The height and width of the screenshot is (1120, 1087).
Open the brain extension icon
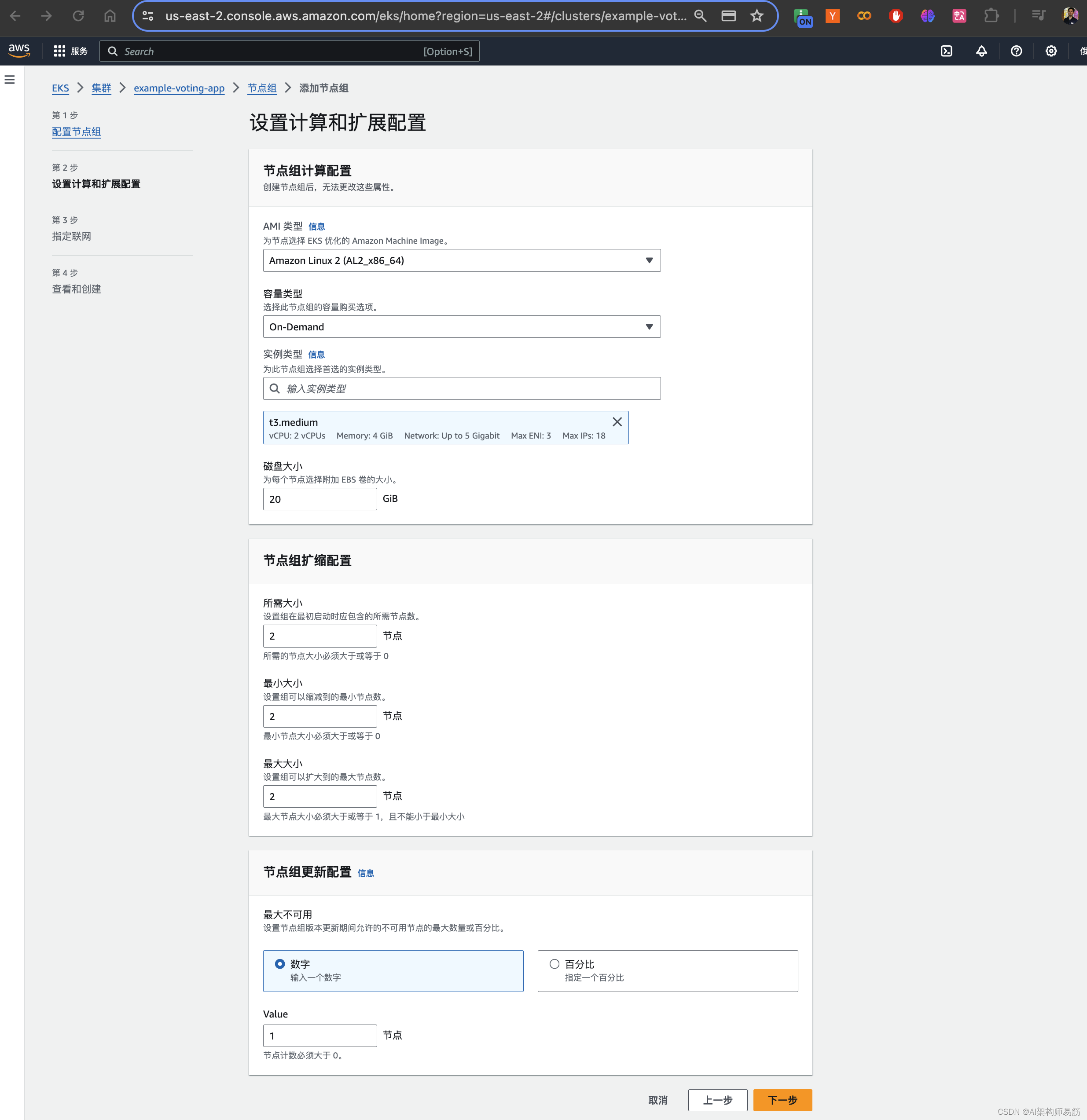coord(927,16)
